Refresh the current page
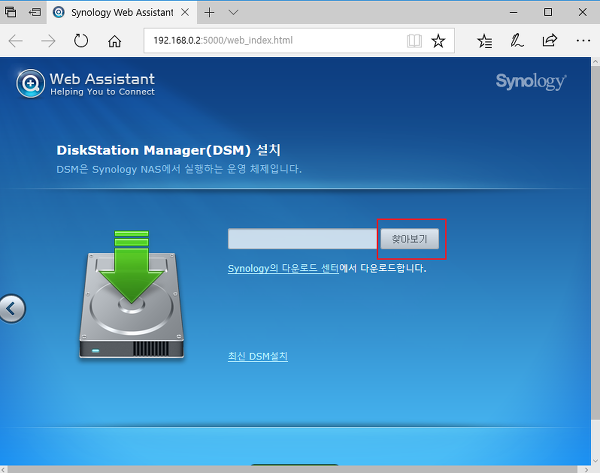 [81, 41]
